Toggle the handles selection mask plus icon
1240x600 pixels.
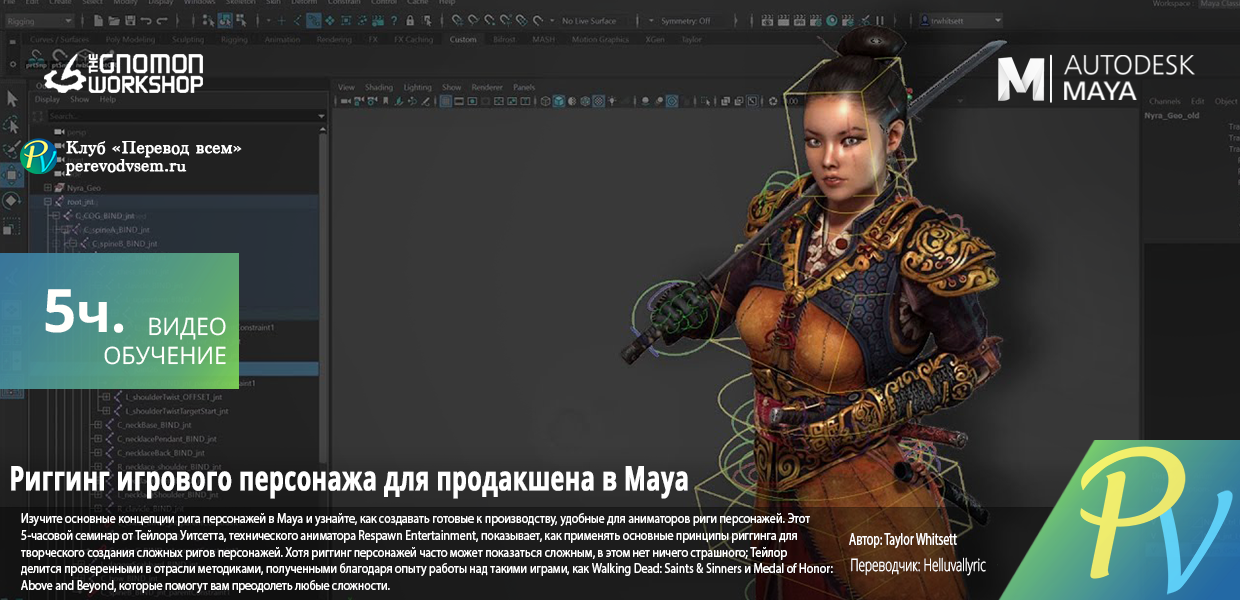(x=281, y=21)
